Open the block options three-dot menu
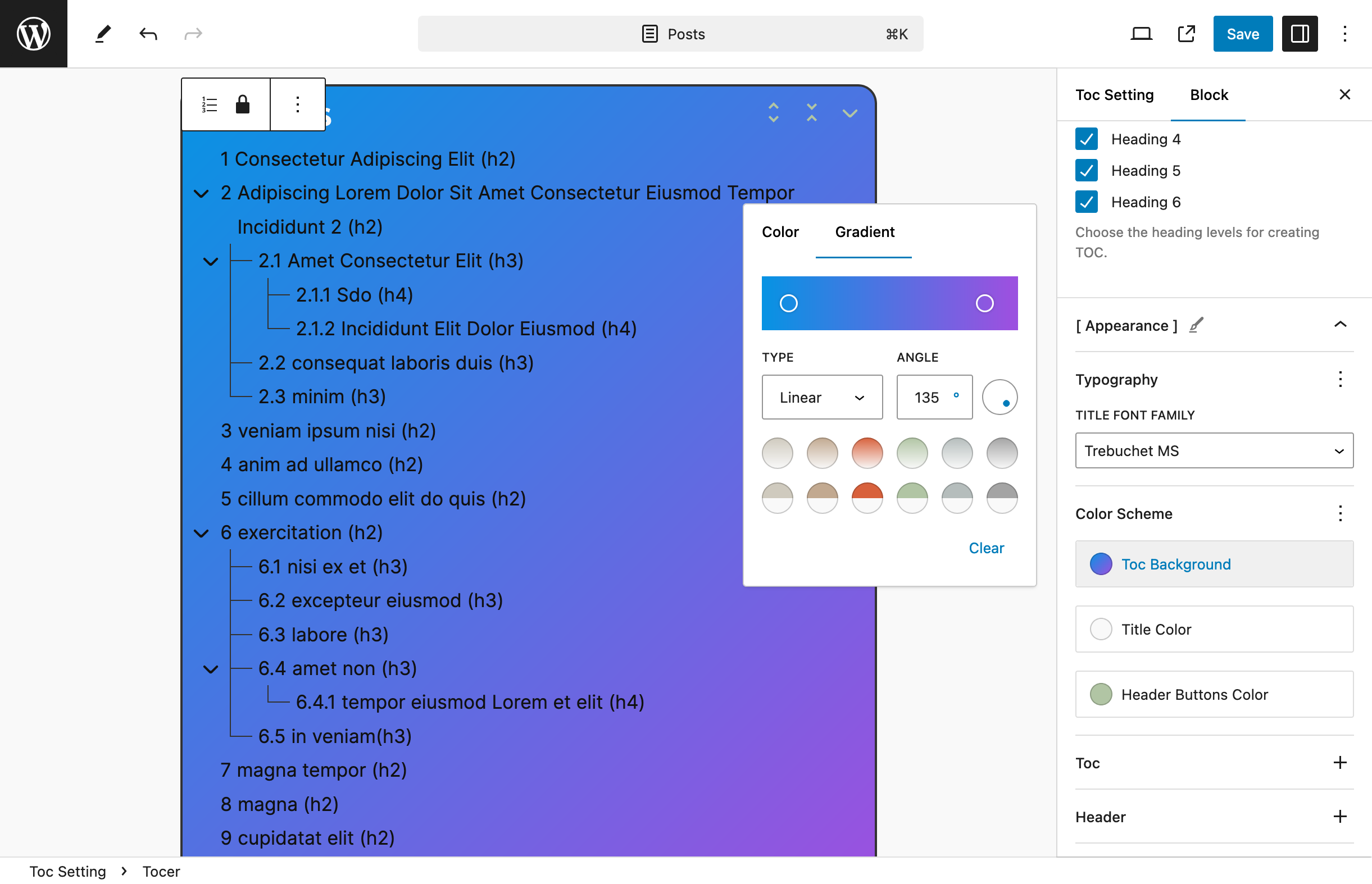 [297, 104]
